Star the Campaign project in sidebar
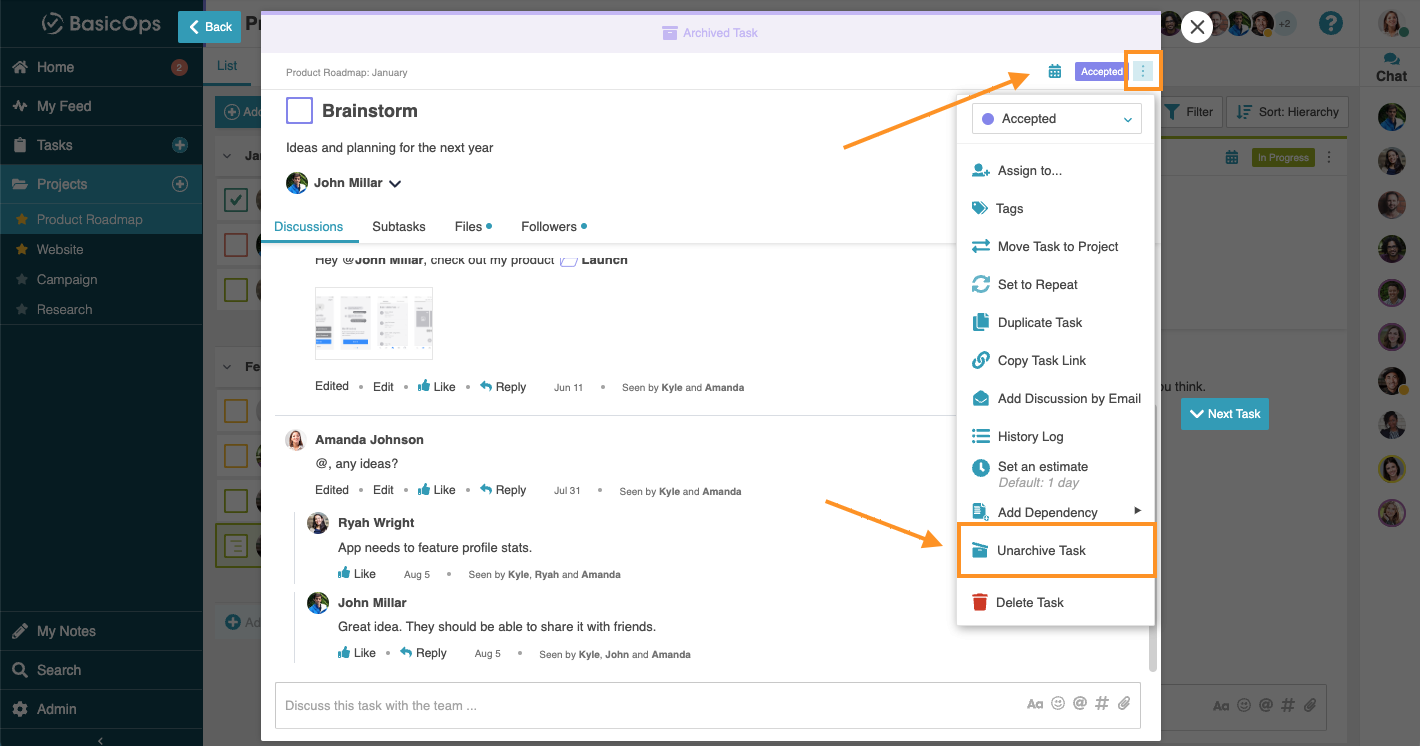Image resolution: width=1420 pixels, height=746 pixels. point(22,280)
